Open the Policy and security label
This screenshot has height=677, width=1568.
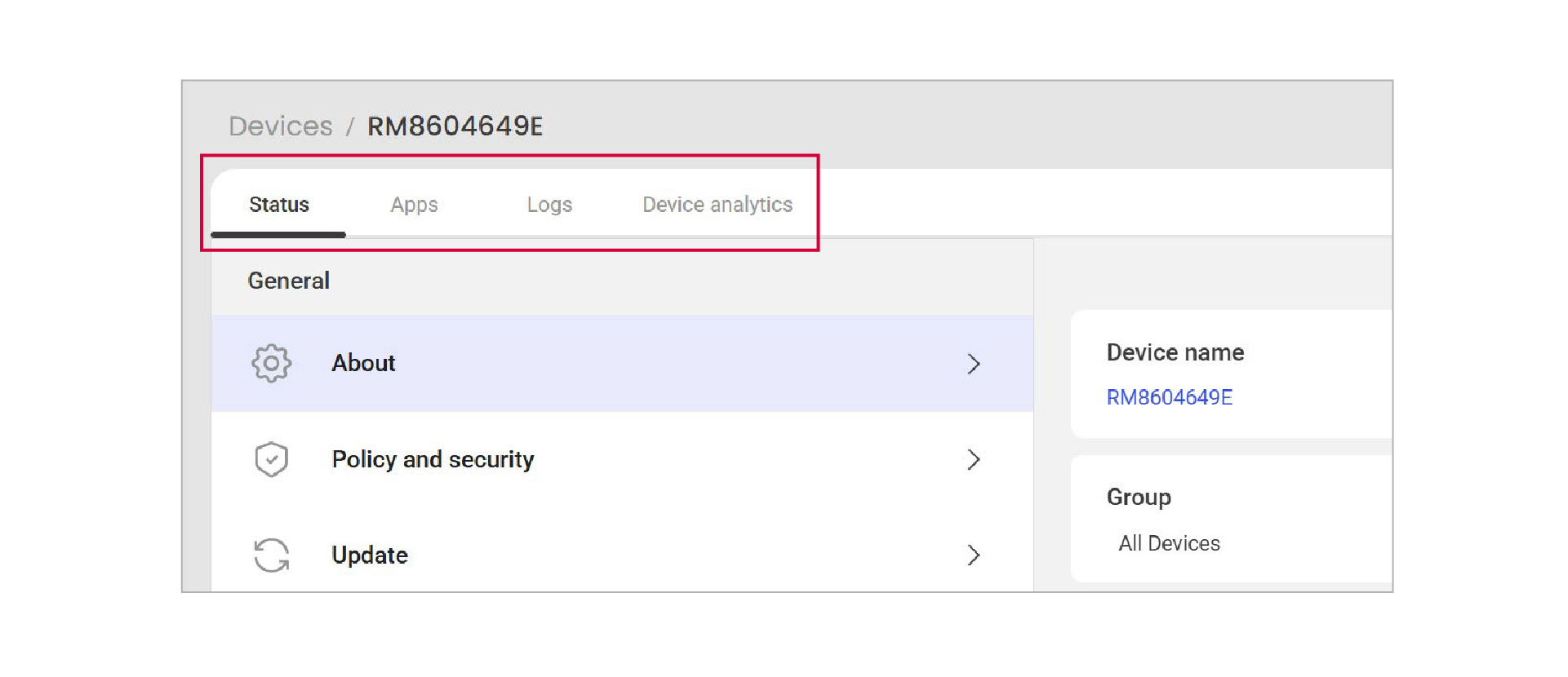tap(433, 459)
